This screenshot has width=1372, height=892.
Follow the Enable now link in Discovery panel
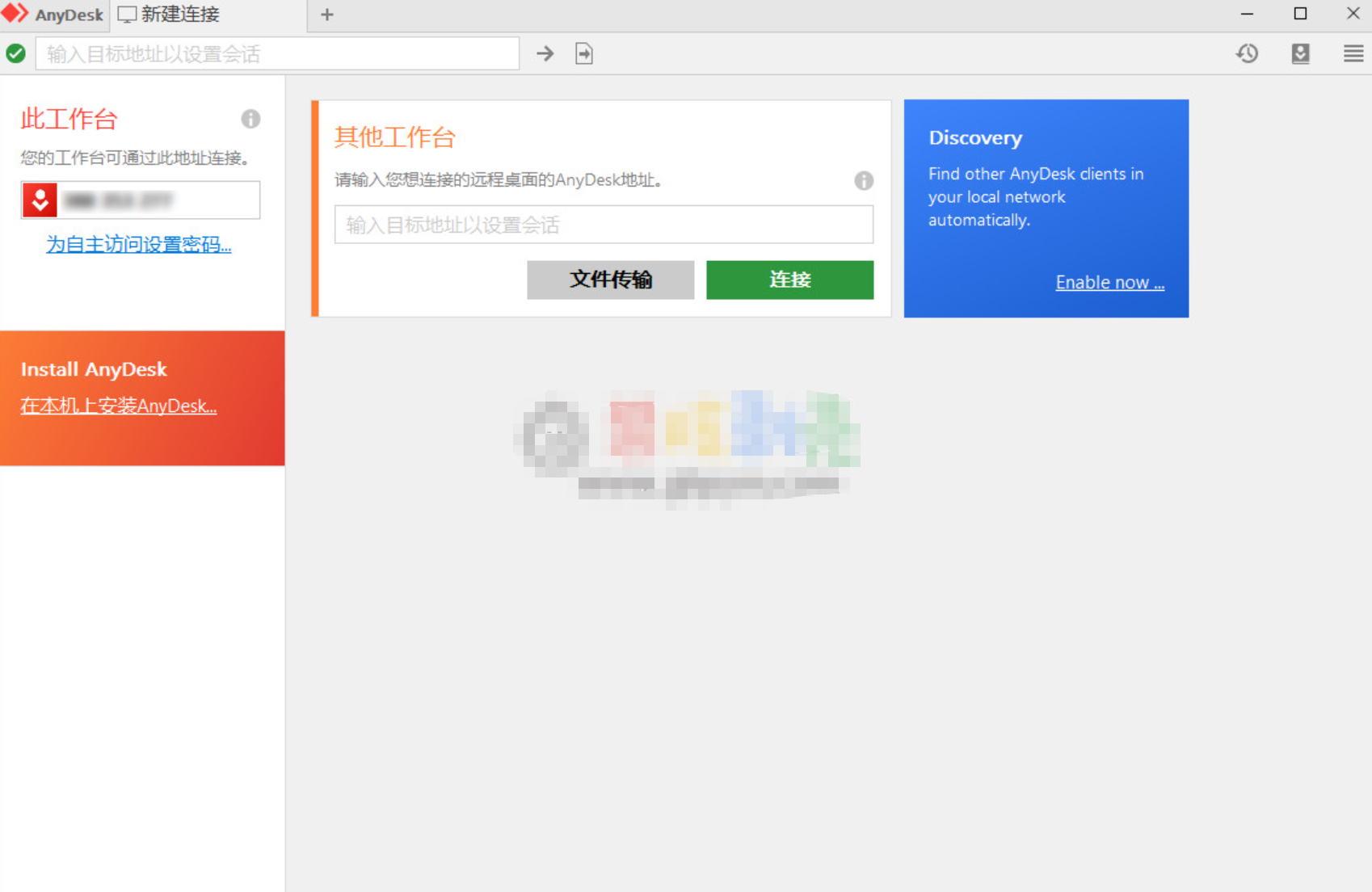pyautogui.click(x=1109, y=282)
